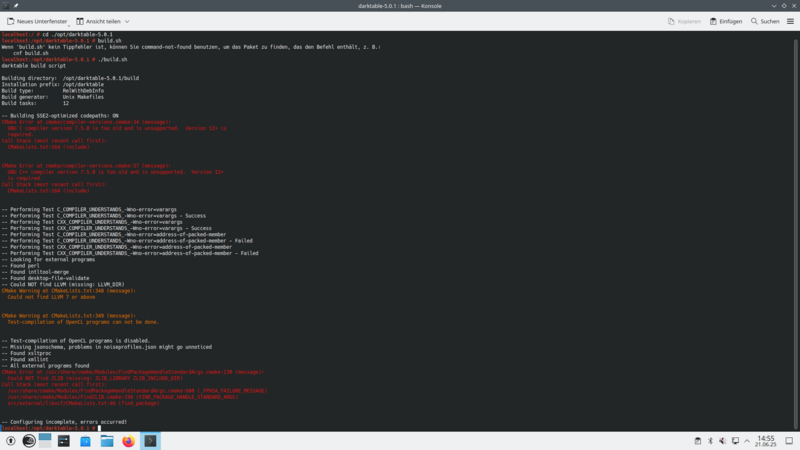This screenshot has height=450, width=800.
Task: Click the 'Found xsltproc' line
Action: 26,353
